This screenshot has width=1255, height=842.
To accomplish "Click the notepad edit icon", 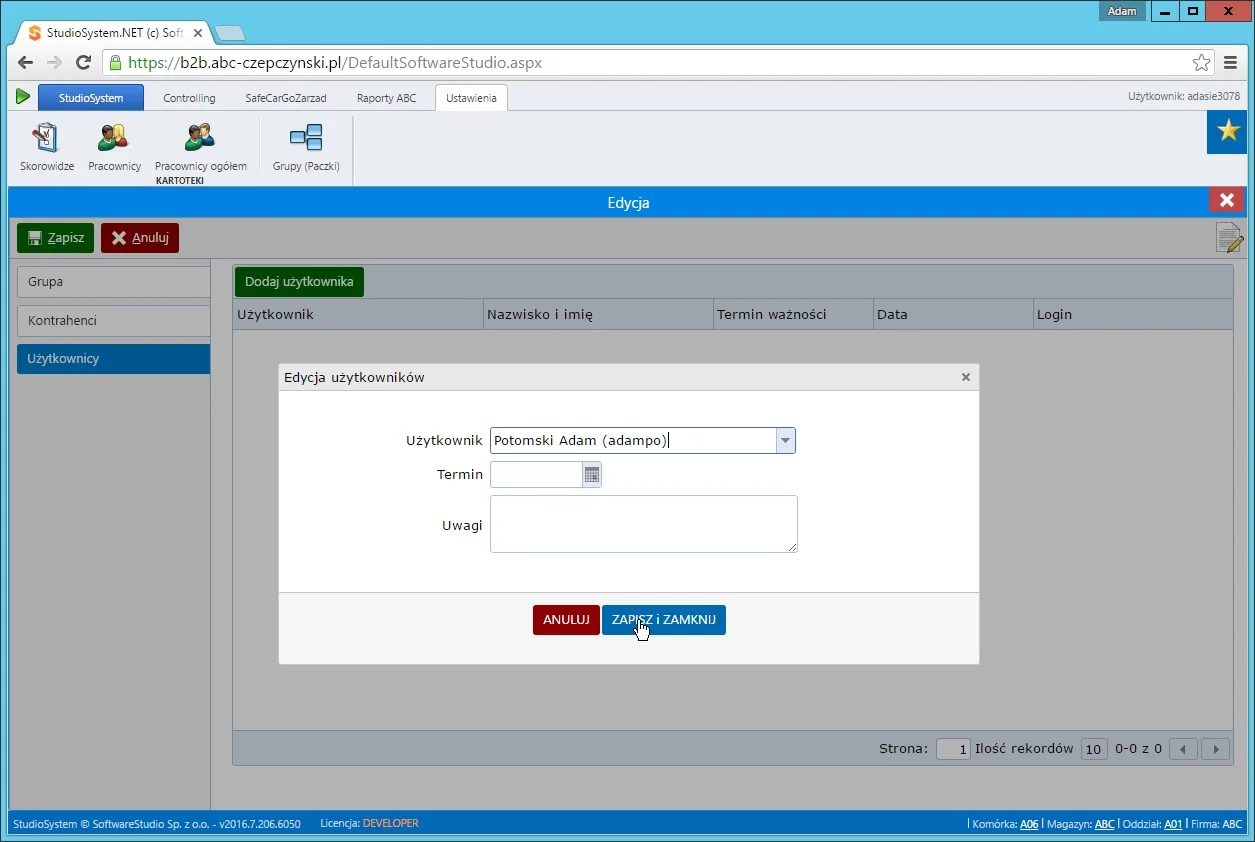I will point(1229,238).
